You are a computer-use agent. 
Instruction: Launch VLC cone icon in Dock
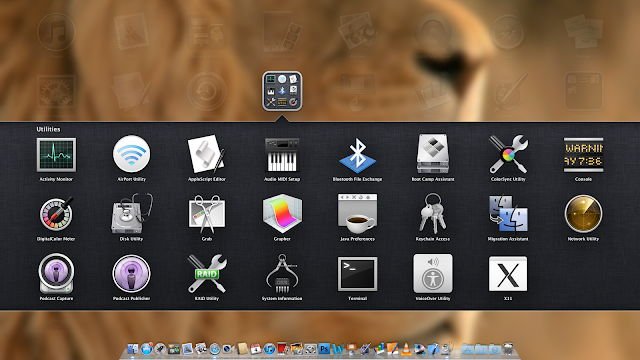(x=406, y=349)
